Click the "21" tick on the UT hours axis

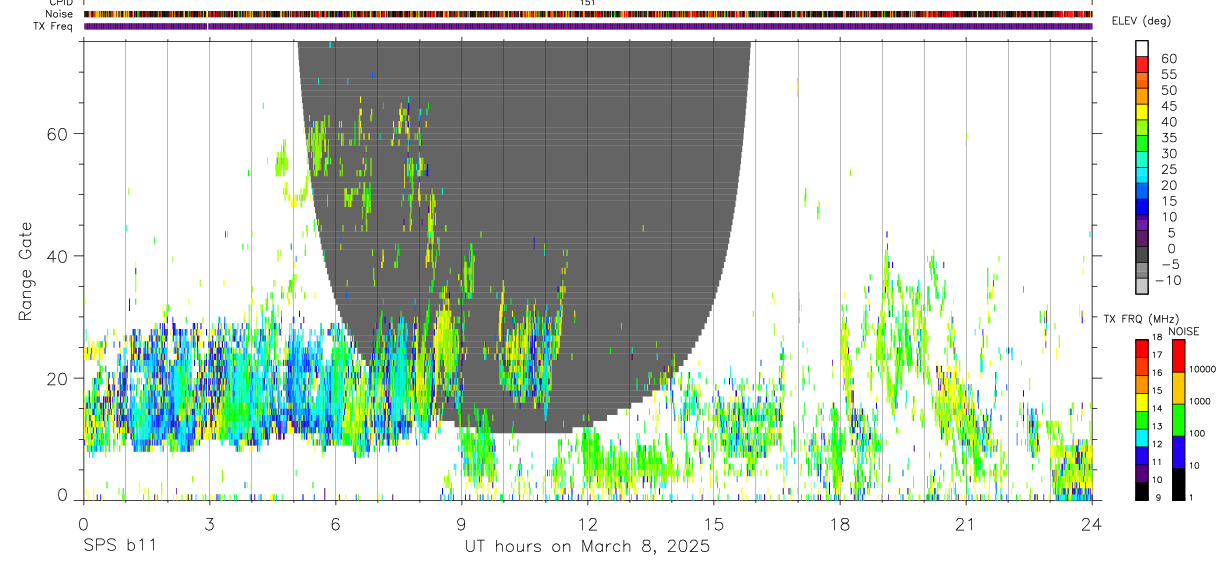click(966, 524)
